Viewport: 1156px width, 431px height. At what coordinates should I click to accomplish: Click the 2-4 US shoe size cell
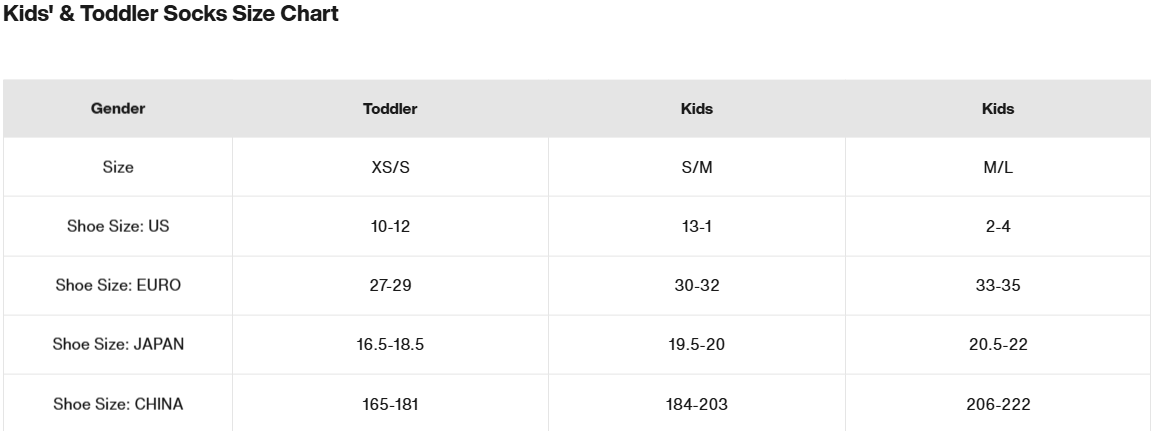click(997, 226)
